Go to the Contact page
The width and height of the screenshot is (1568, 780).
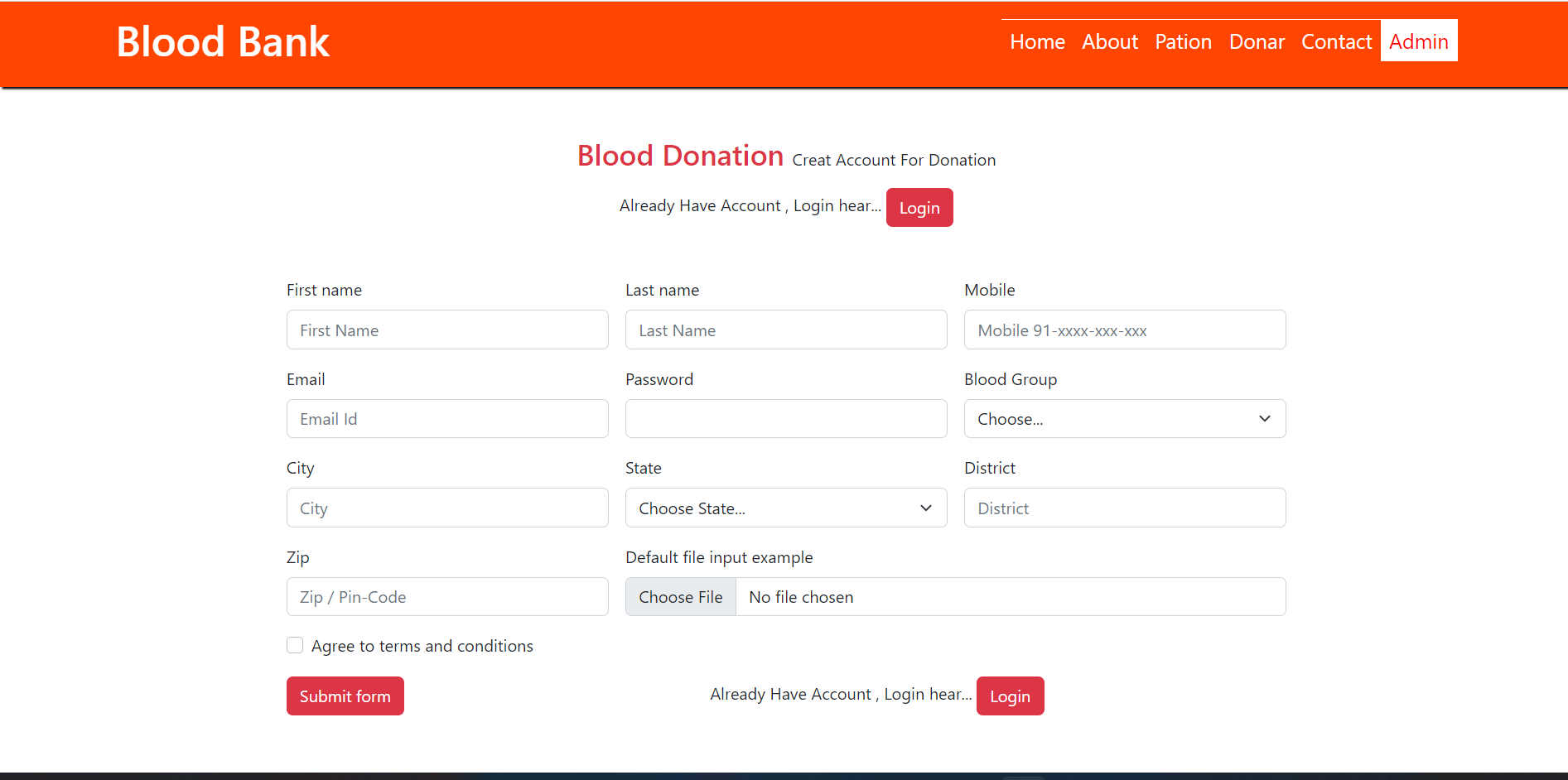click(1336, 41)
